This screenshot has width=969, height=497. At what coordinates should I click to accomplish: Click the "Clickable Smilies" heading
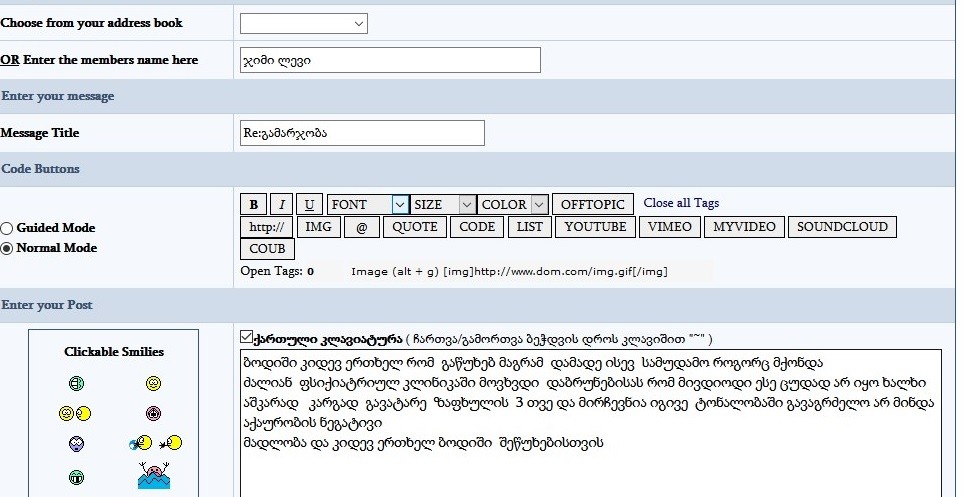(114, 352)
